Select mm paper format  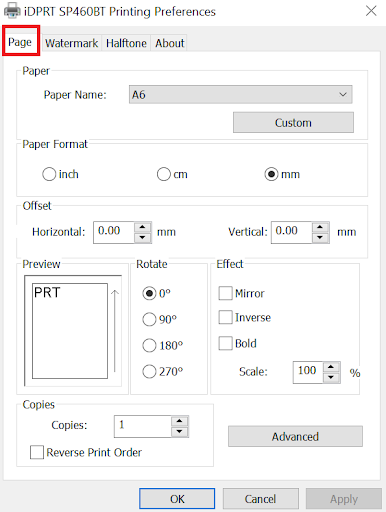pyautogui.click(x=271, y=174)
